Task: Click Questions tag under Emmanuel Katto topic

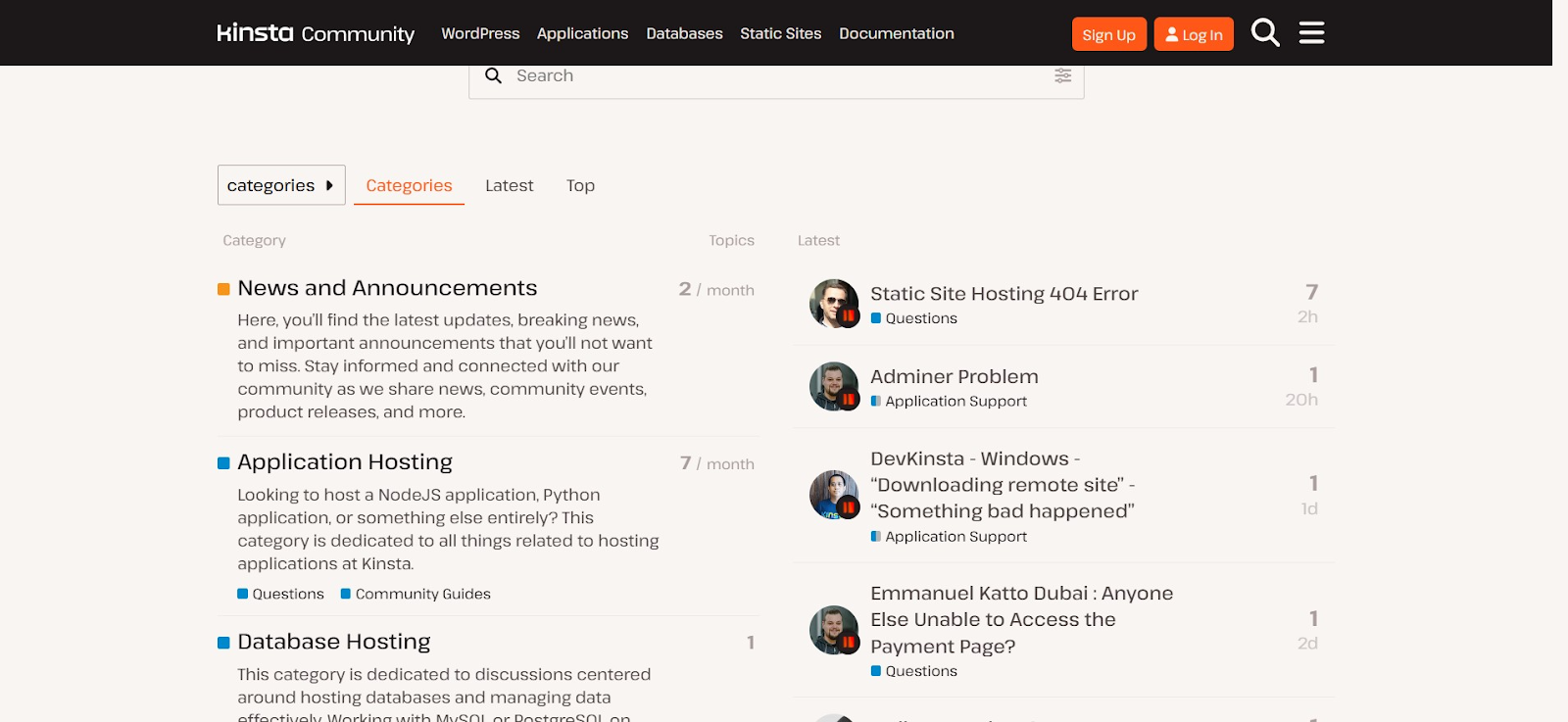Action: (x=914, y=671)
